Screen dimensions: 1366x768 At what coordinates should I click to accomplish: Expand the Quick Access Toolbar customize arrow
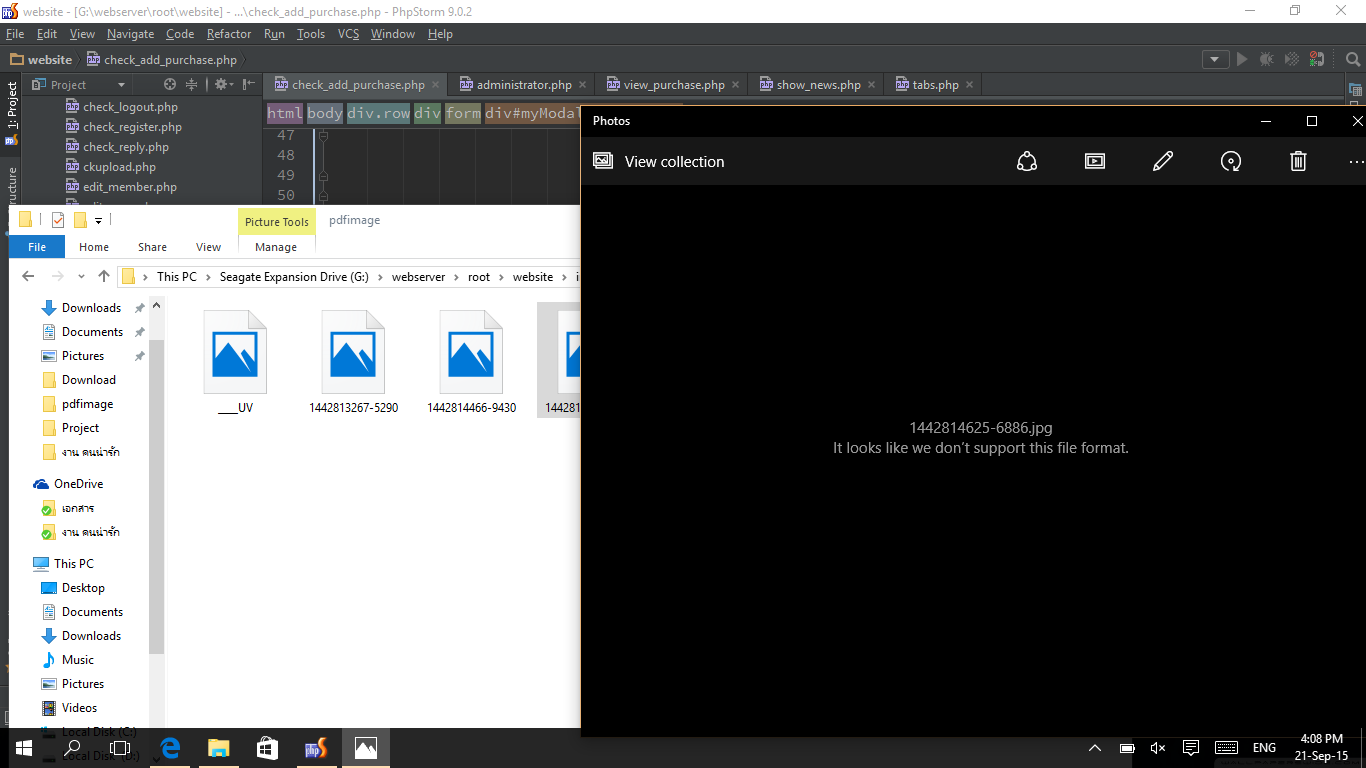[x=98, y=220]
